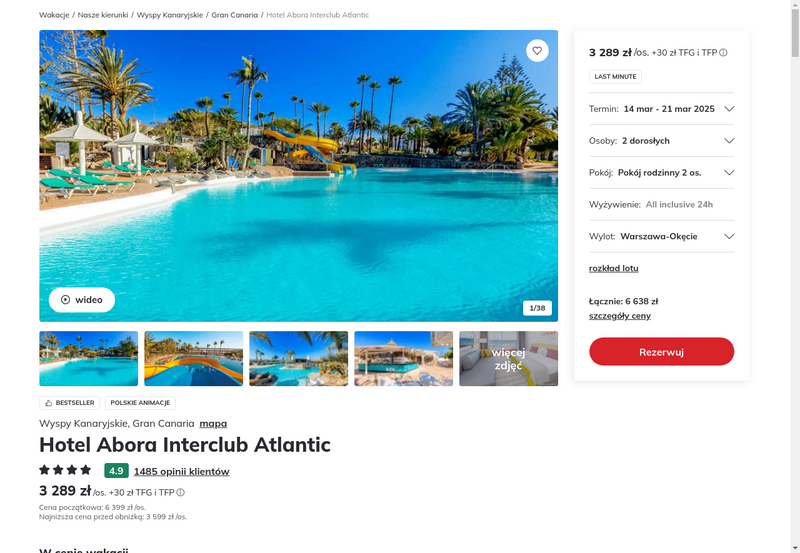Open the mapa link

213,423
